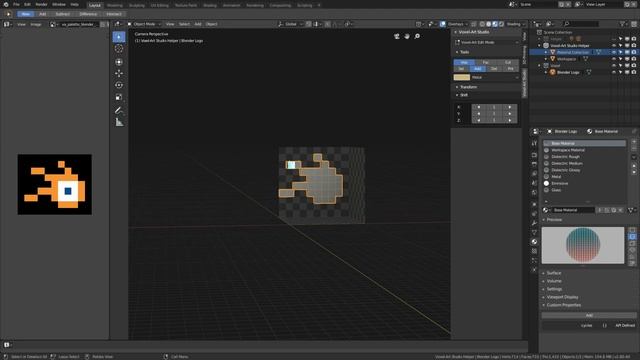Open the File menu
This screenshot has width=640, height=360.
(16, 4)
